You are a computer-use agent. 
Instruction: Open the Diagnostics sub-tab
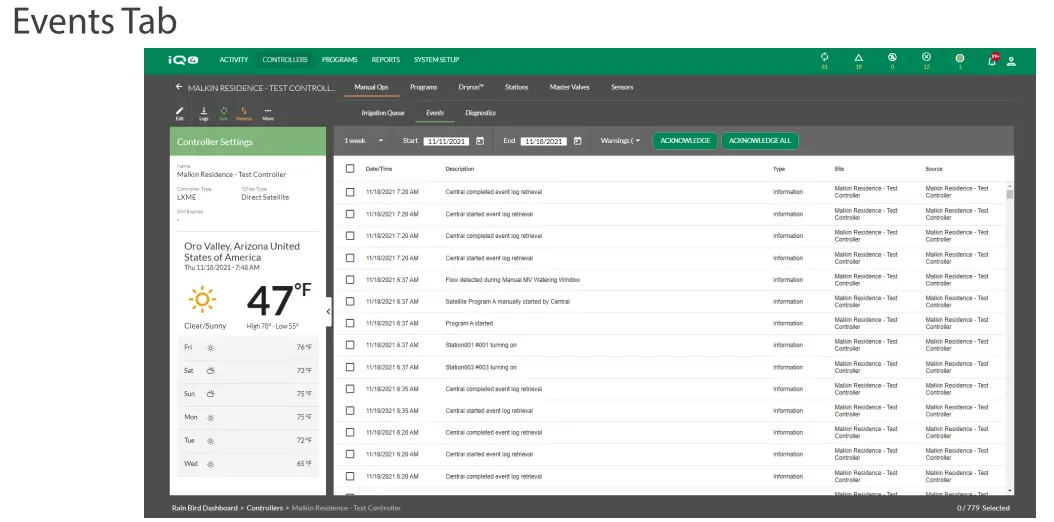pyautogui.click(x=481, y=113)
